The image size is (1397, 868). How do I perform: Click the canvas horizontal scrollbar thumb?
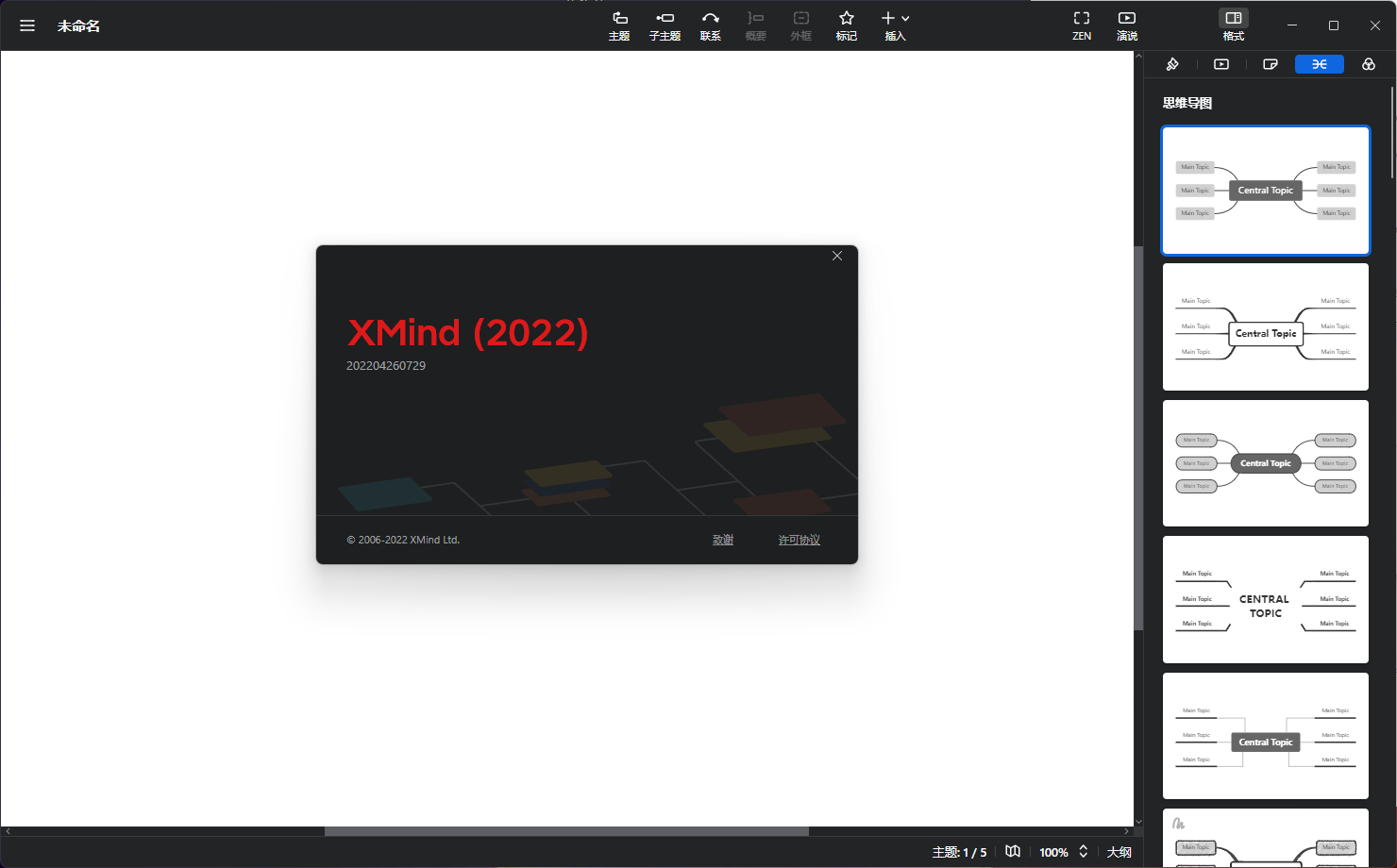(566, 831)
